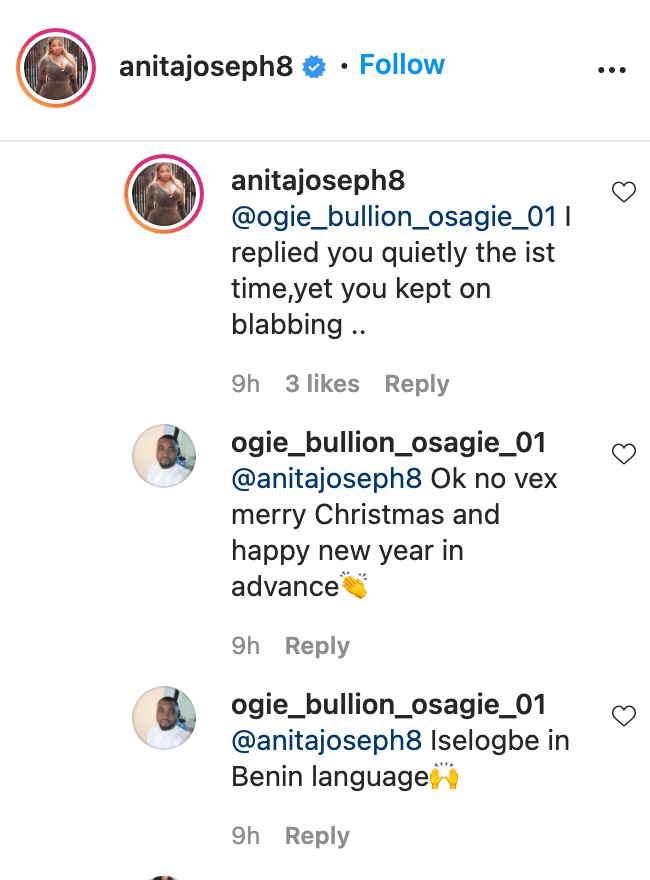Click anitajoseph8's avatar beside her comment

164,194
